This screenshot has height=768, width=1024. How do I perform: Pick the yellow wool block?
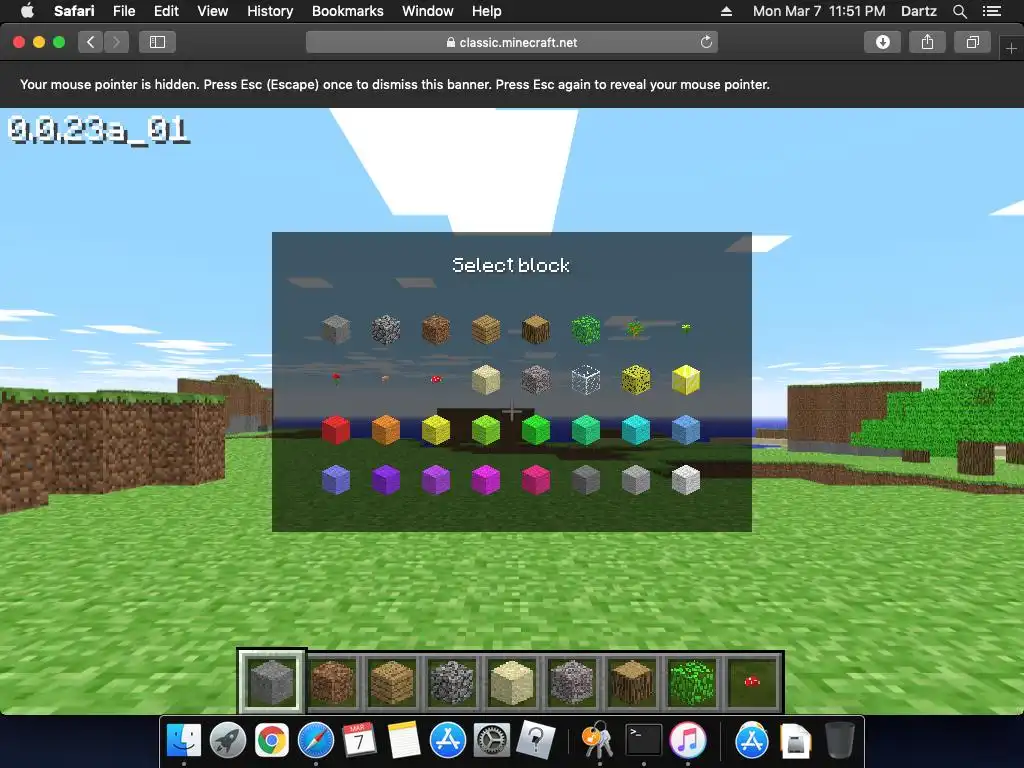(x=436, y=430)
